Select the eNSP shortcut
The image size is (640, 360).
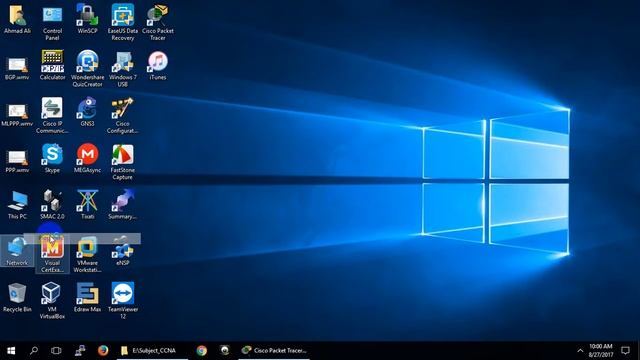pyautogui.click(x=122, y=251)
